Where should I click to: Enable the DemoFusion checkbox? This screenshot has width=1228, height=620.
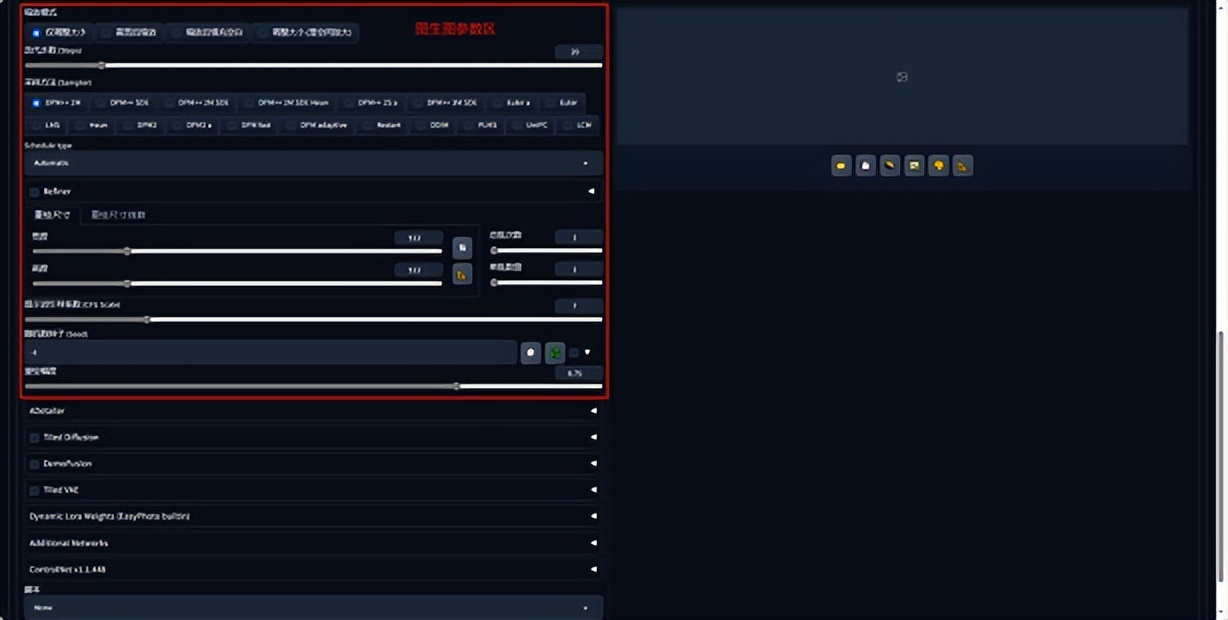tap(34, 464)
